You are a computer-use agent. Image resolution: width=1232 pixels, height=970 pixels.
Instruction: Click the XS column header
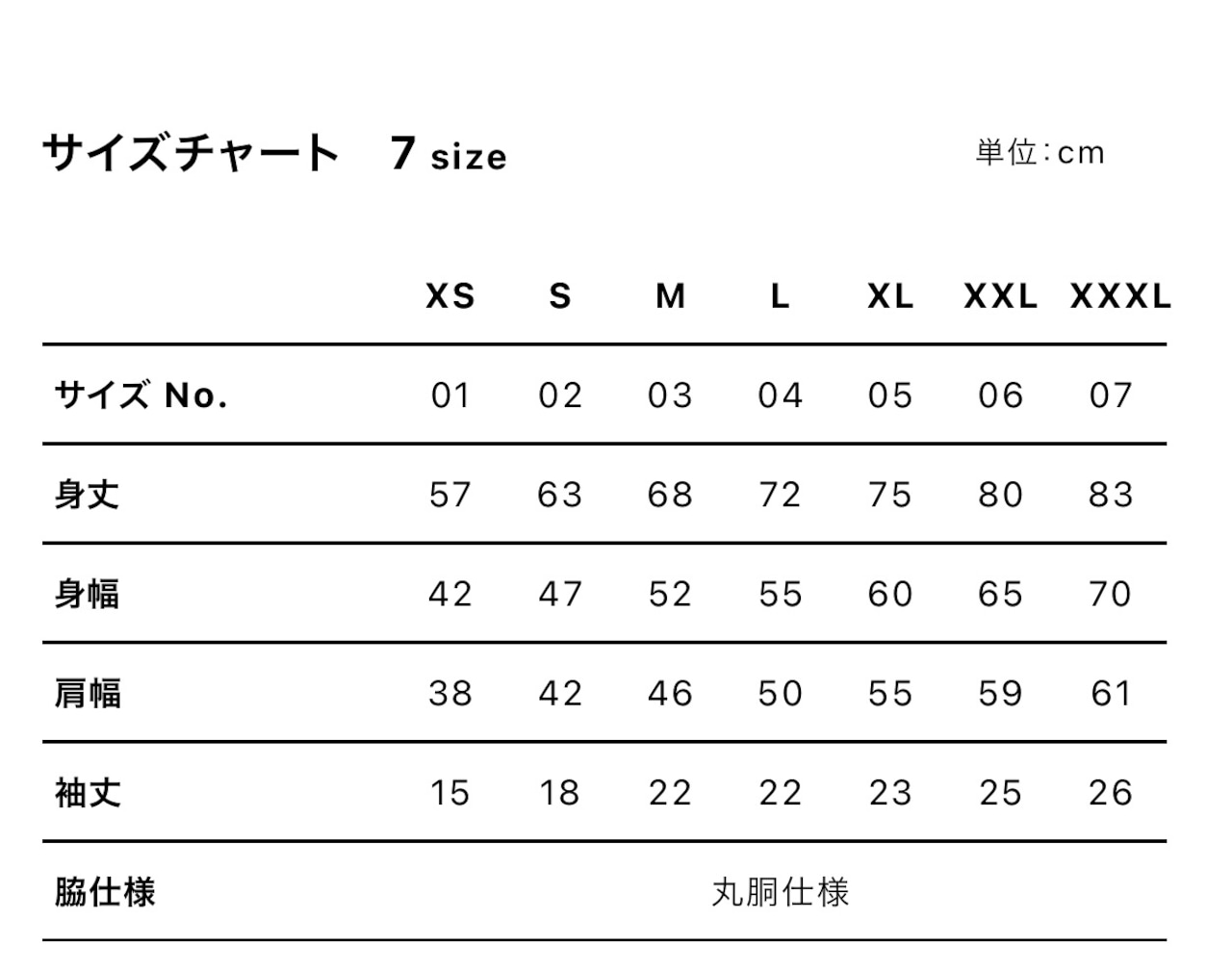coord(450,296)
